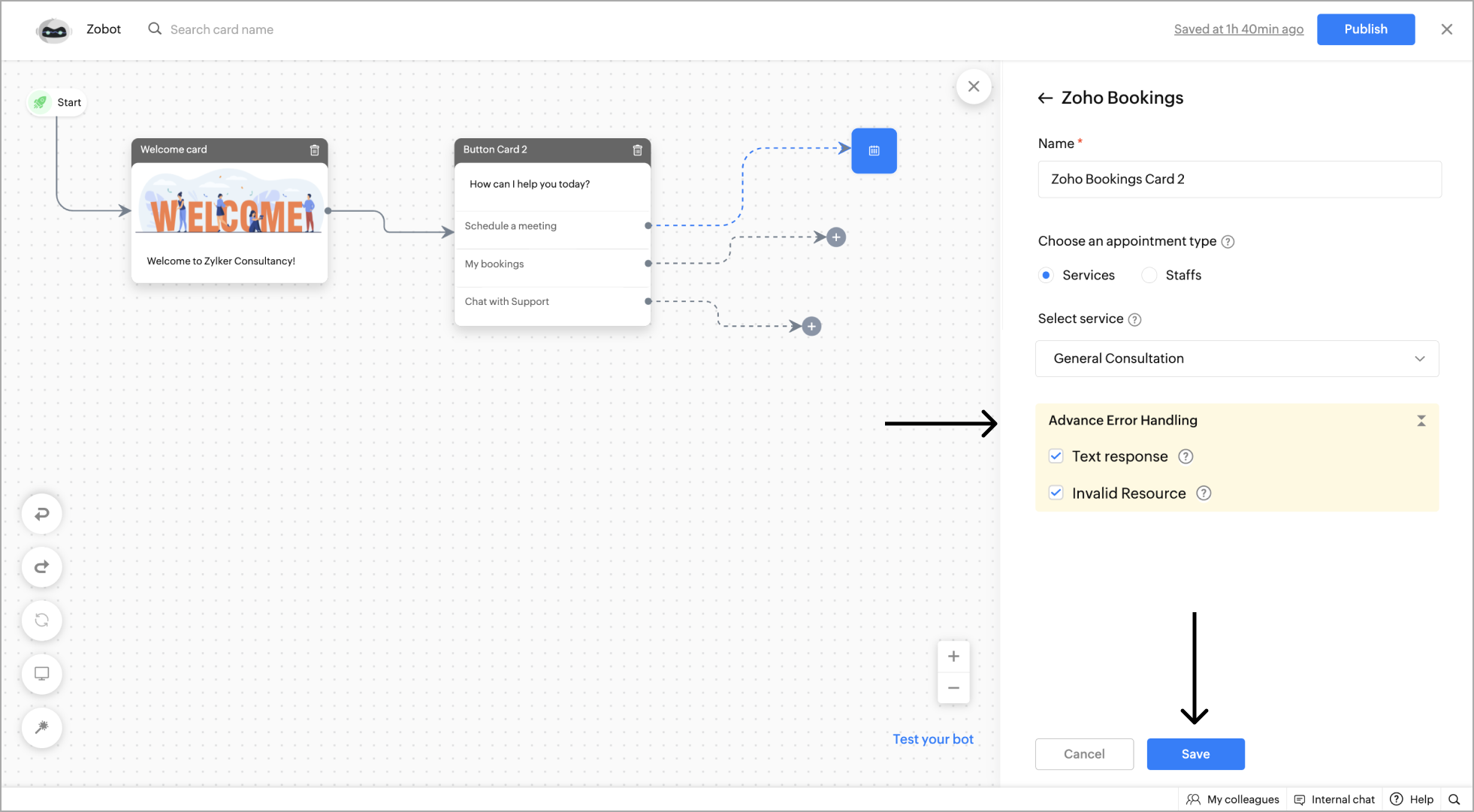Collapse the Advance Error Handling section
This screenshot has height=812, width=1474.
click(1421, 421)
